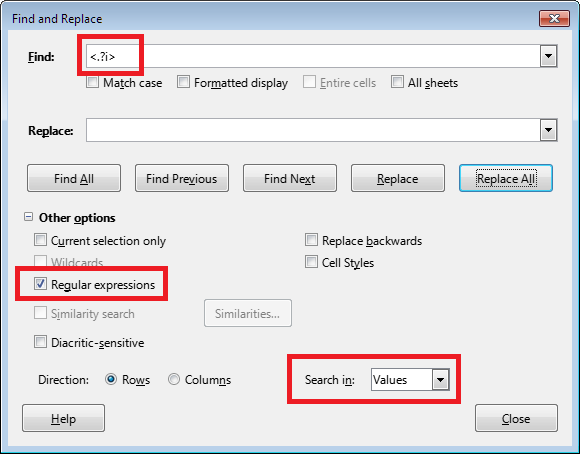Tick the Formatted display checkbox

(183, 82)
